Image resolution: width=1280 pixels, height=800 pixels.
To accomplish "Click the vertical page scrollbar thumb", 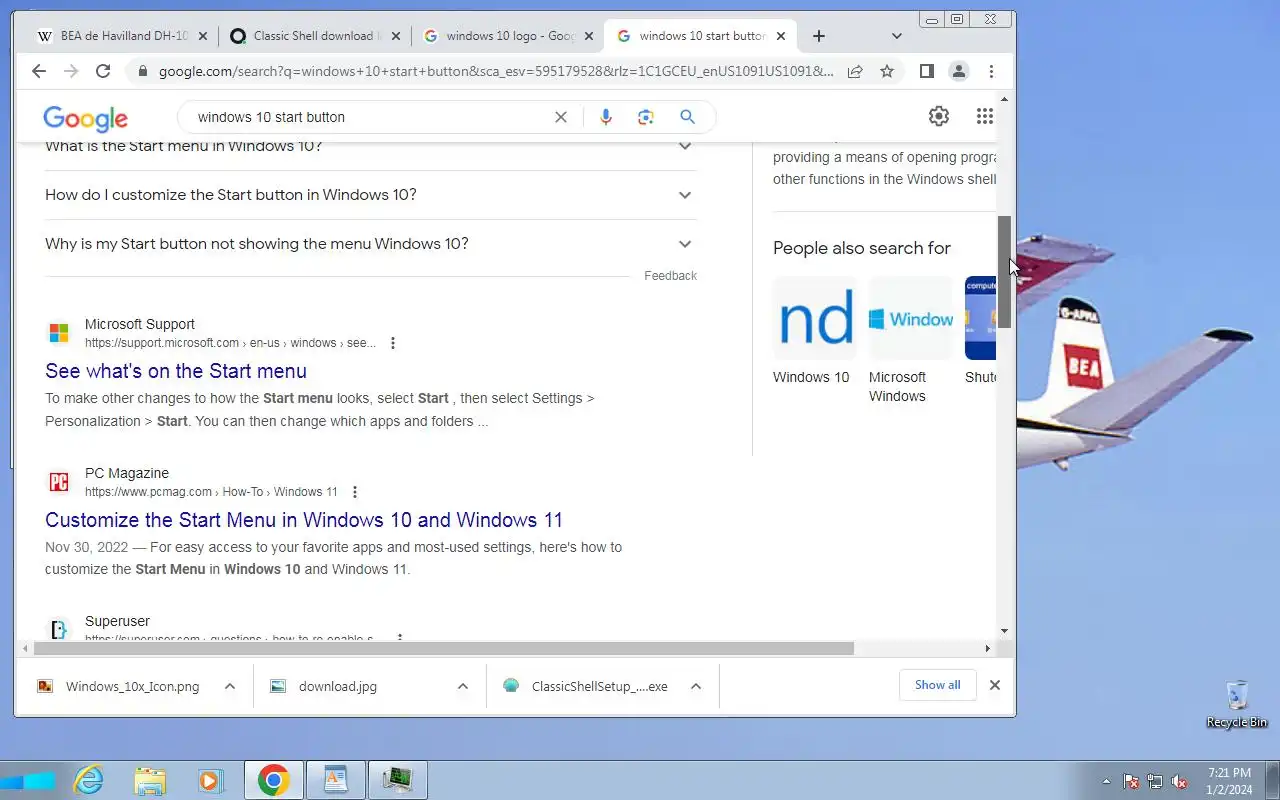I will coord(1005,272).
